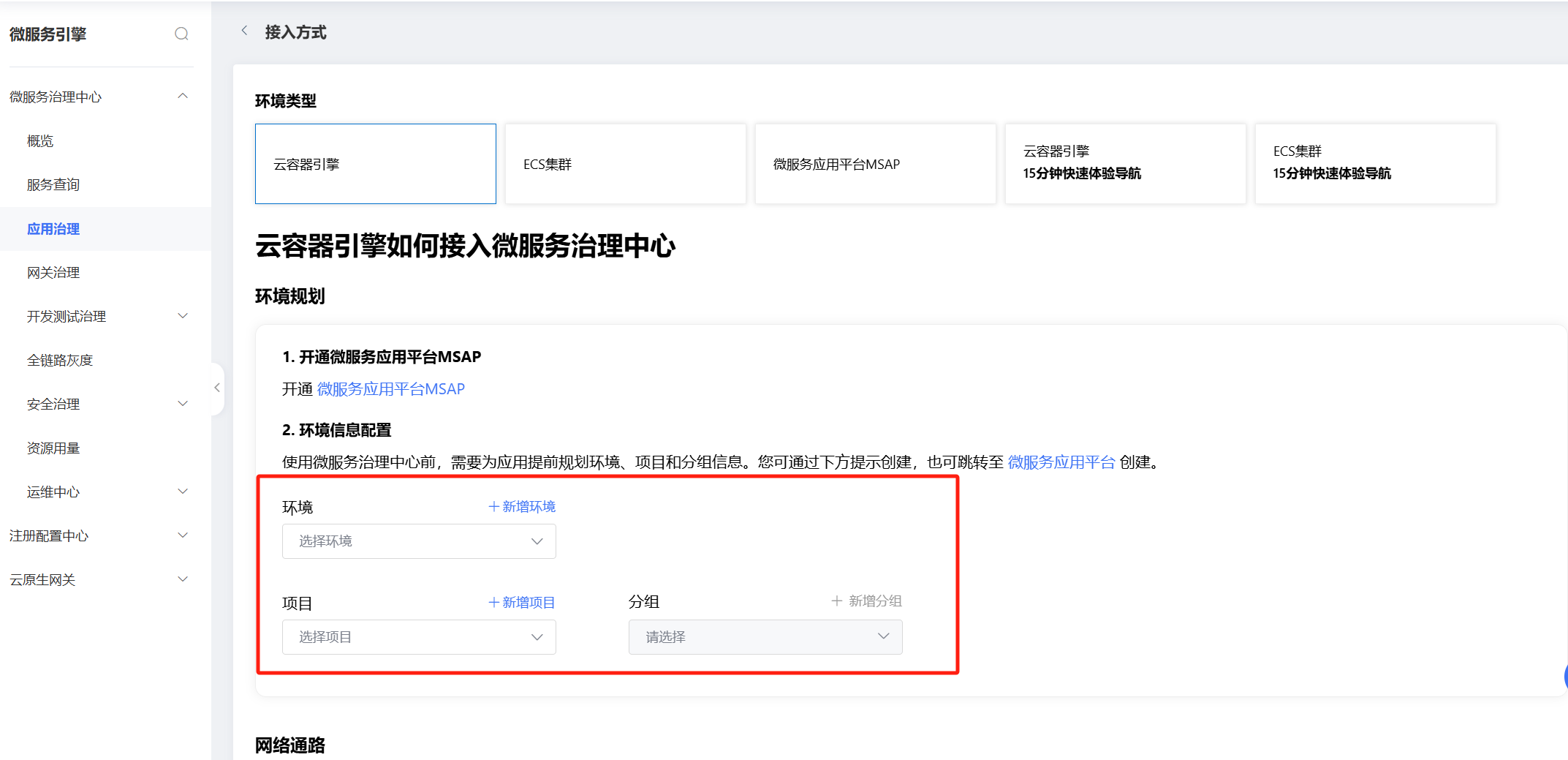Click the 2. 环境信息配置 step heading

[337, 430]
